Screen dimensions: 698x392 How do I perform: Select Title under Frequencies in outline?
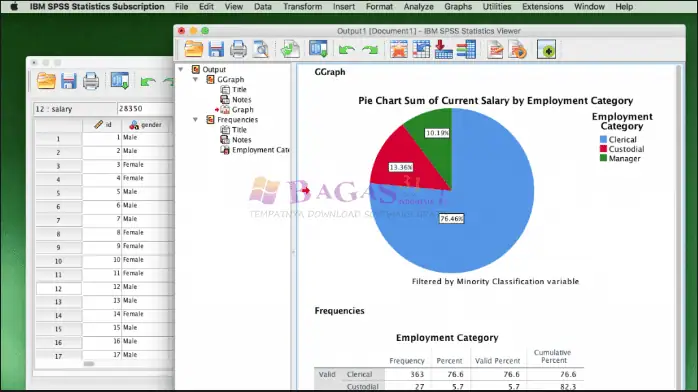pos(239,130)
